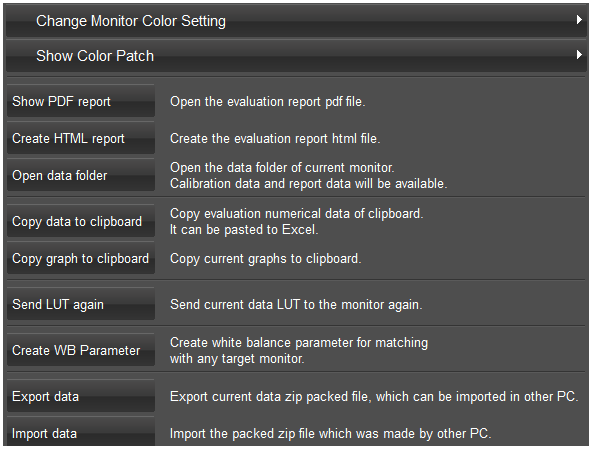Viewport: 592px width, 450px height.
Task: Open the Show Color Patch menu
Action: coord(296,56)
